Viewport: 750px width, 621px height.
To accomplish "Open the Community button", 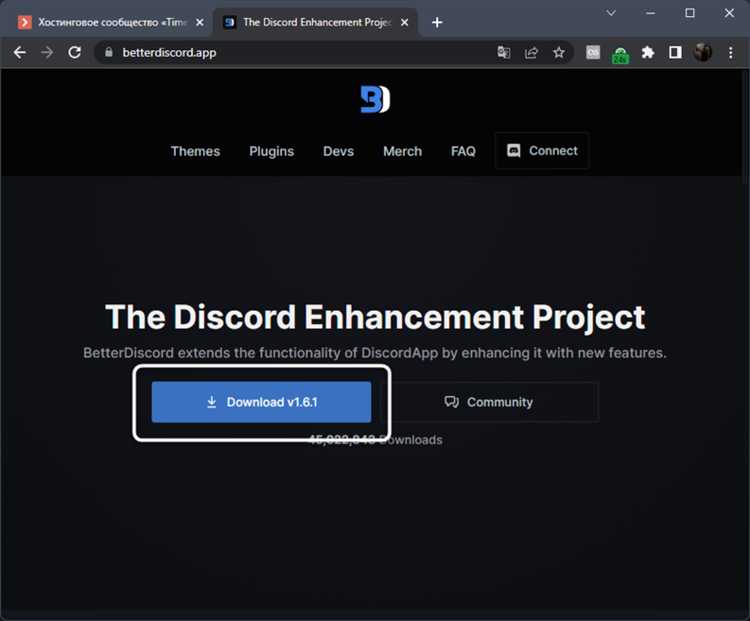I will click(x=488, y=402).
